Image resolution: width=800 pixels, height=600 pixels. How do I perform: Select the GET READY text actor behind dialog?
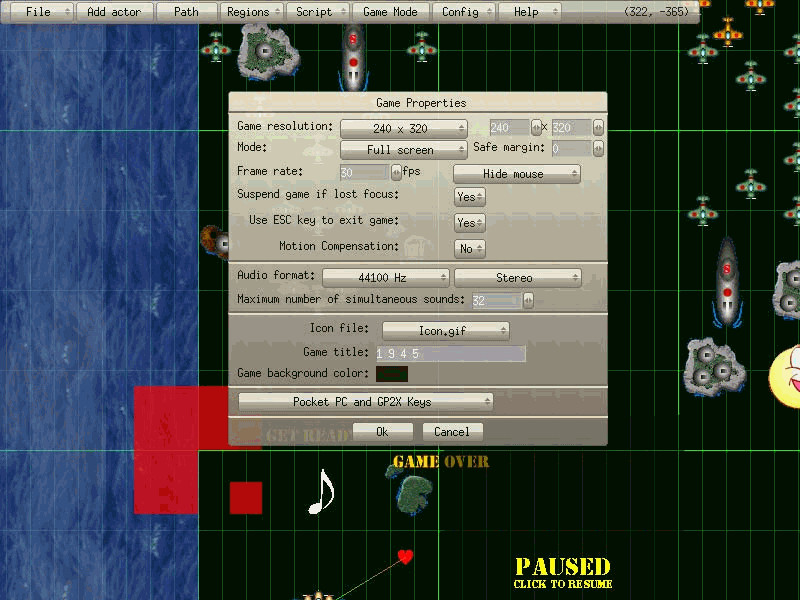[x=307, y=435]
